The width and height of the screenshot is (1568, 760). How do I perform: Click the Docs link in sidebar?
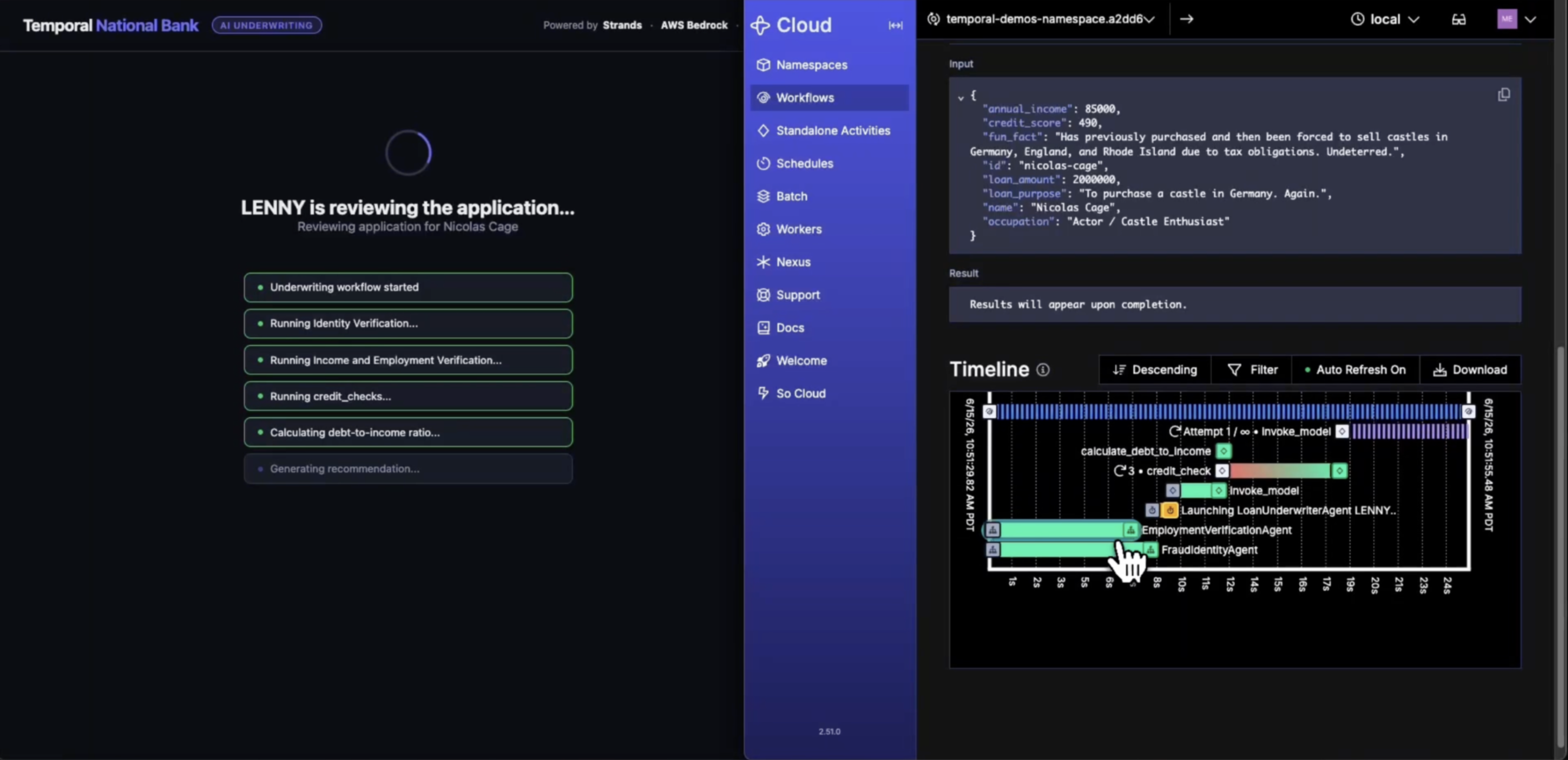click(829, 327)
